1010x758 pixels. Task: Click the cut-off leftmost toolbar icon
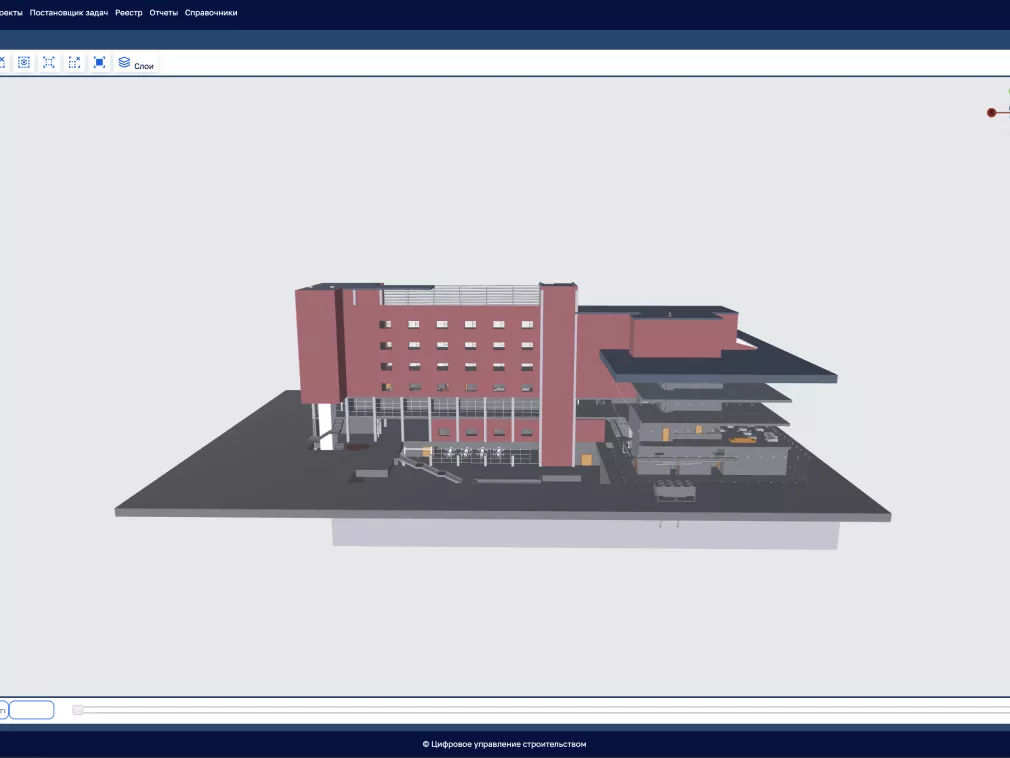[x=2, y=62]
